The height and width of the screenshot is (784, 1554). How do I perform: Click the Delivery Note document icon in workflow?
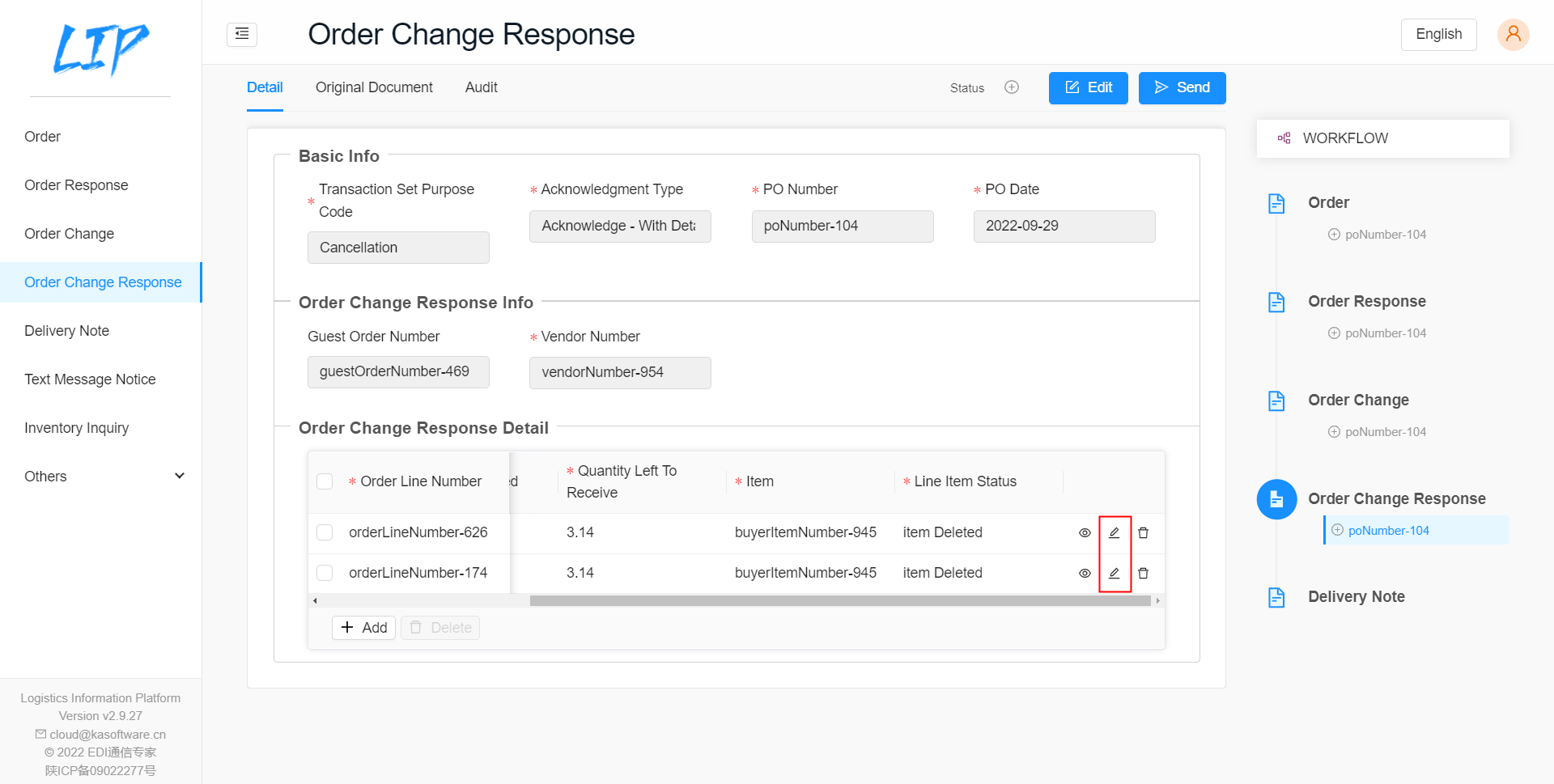pos(1276,597)
